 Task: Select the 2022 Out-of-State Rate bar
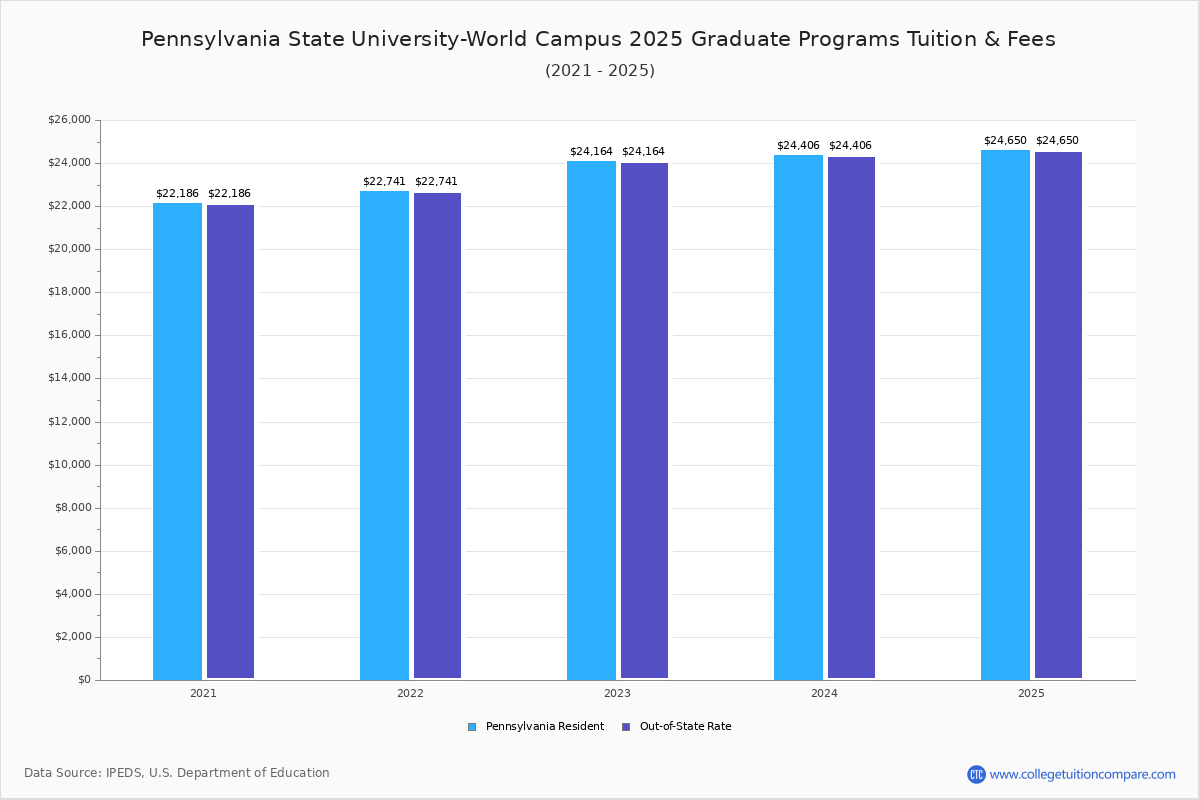[x=437, y=435]
